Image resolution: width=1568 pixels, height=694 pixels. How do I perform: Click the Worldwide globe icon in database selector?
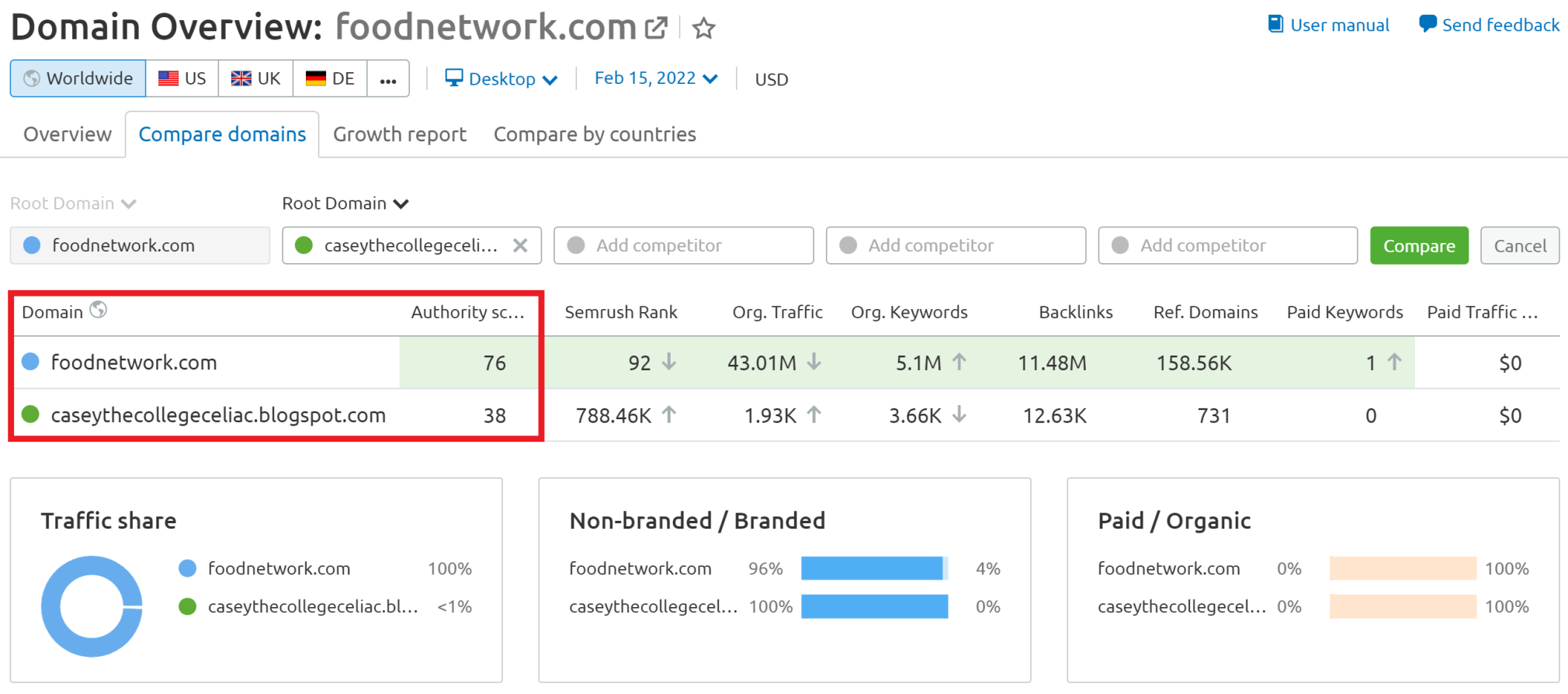click(x=32, y=78)
